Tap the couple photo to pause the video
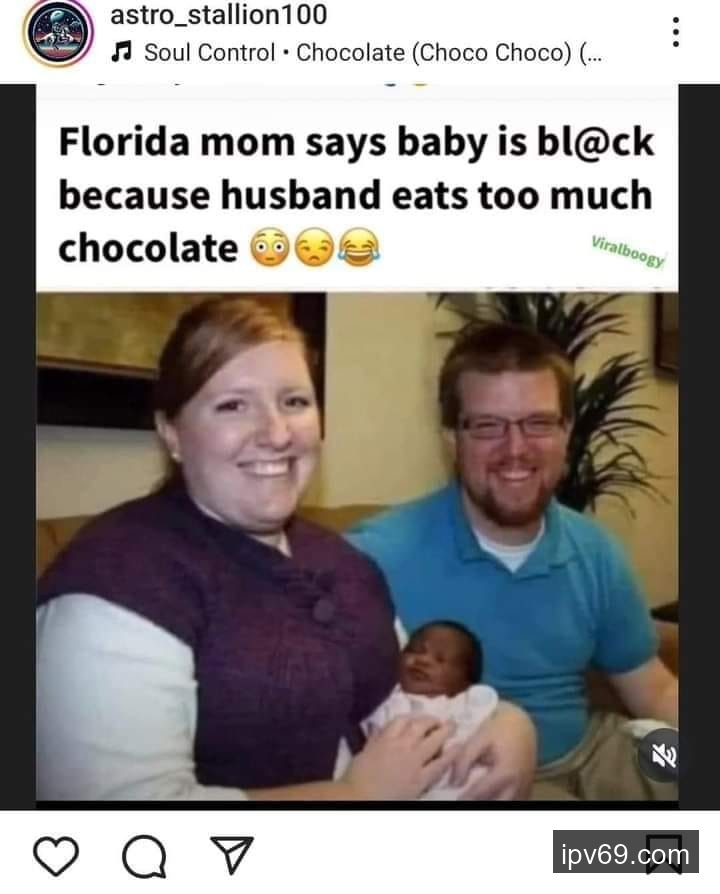Screen dimensions: 720x894 pyautogui.click(x=357, y=546)
